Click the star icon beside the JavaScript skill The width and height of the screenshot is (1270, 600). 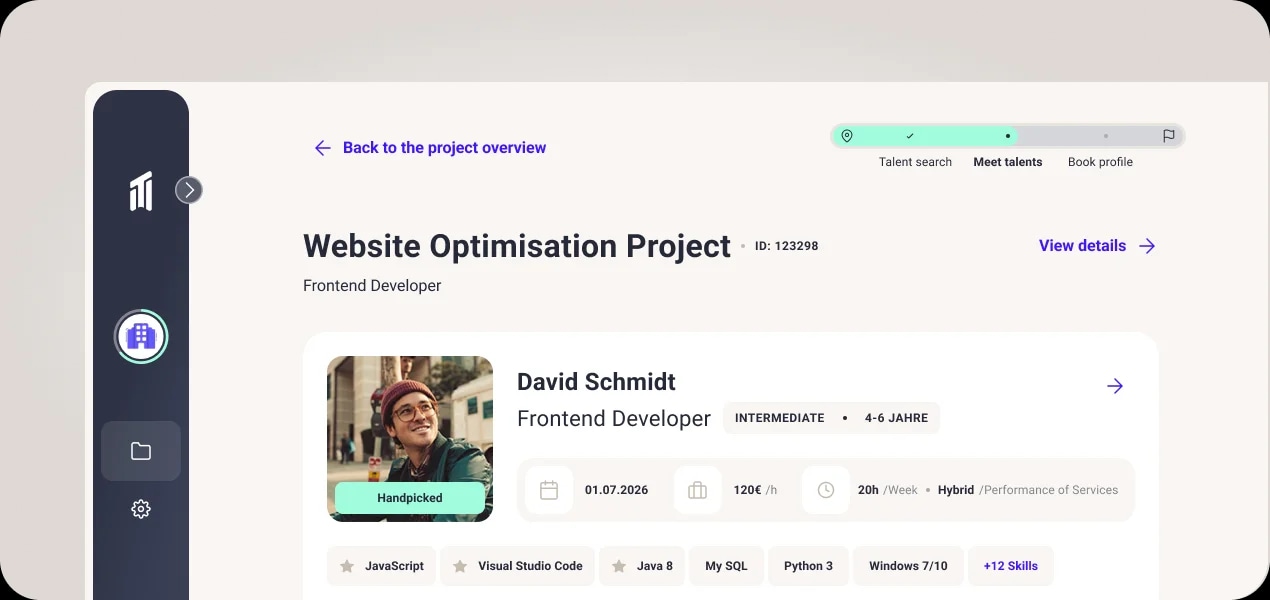345,565
